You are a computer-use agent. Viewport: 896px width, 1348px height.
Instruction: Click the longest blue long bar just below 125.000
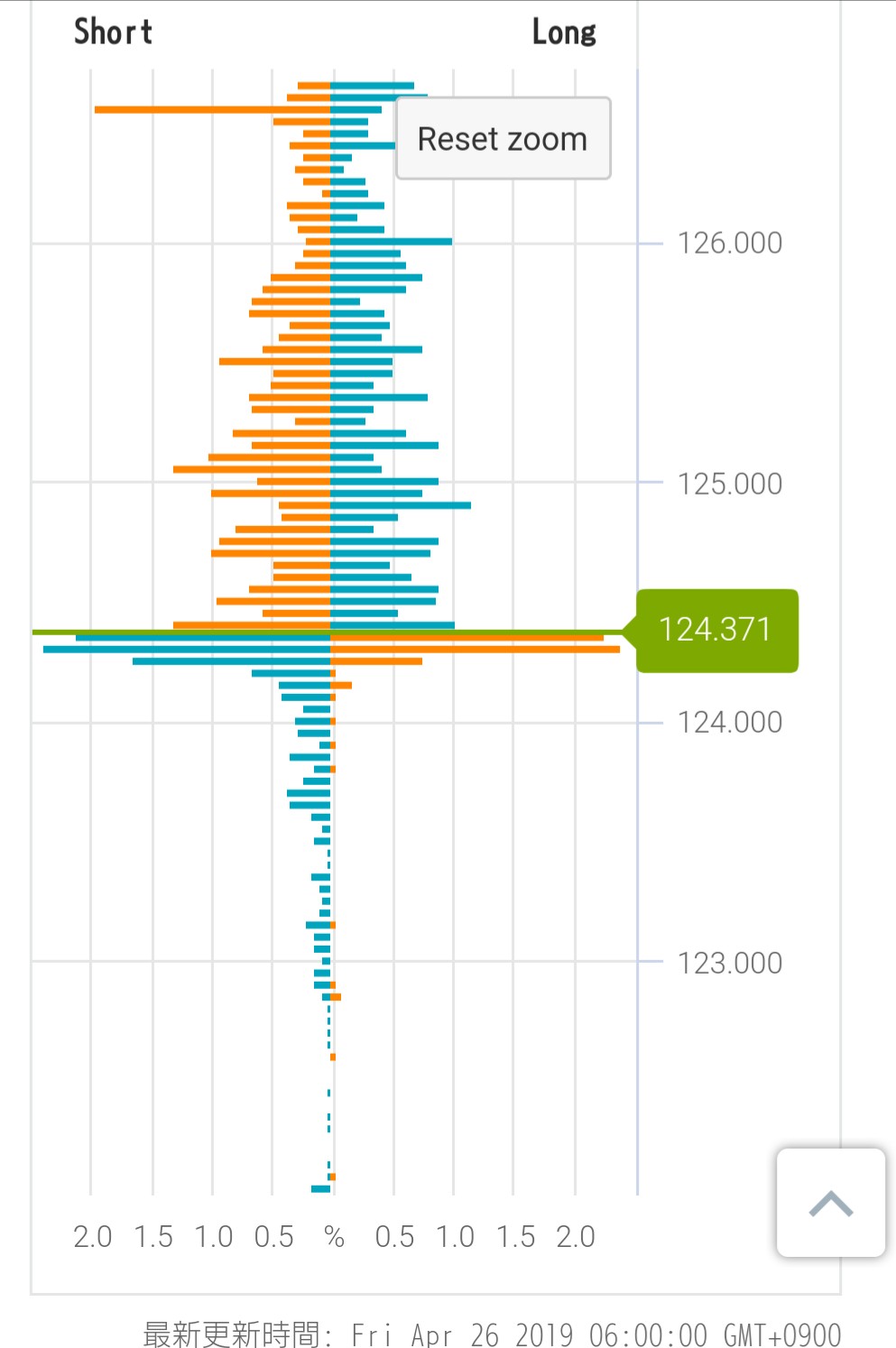pyautogui.click(x=401, y=505)
